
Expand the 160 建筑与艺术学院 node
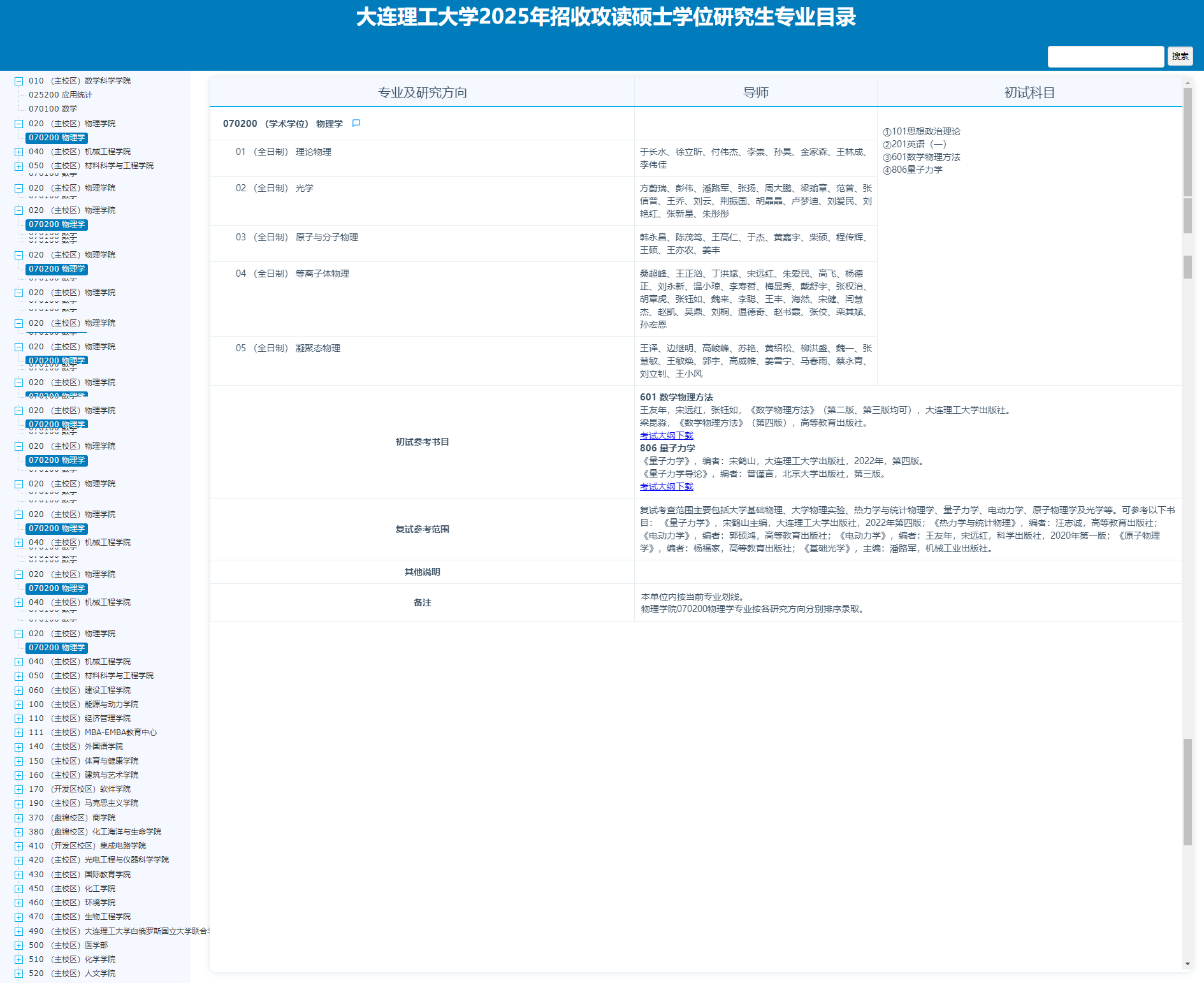coord(18,775)
